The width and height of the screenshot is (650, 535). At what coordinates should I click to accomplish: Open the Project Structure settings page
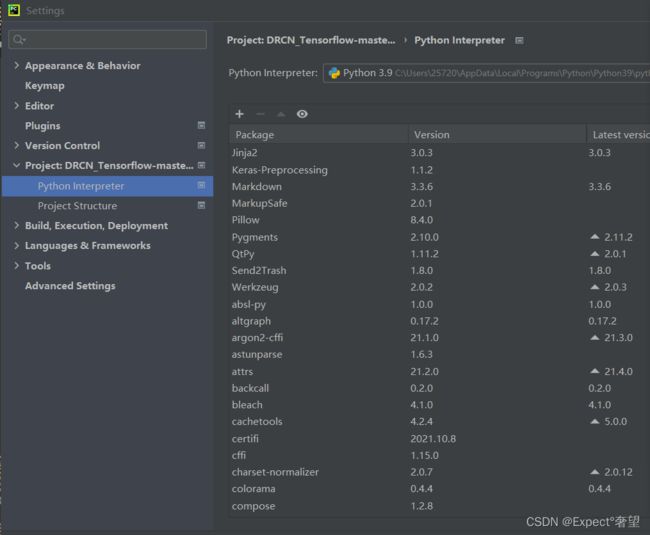(x=78, y=206)
